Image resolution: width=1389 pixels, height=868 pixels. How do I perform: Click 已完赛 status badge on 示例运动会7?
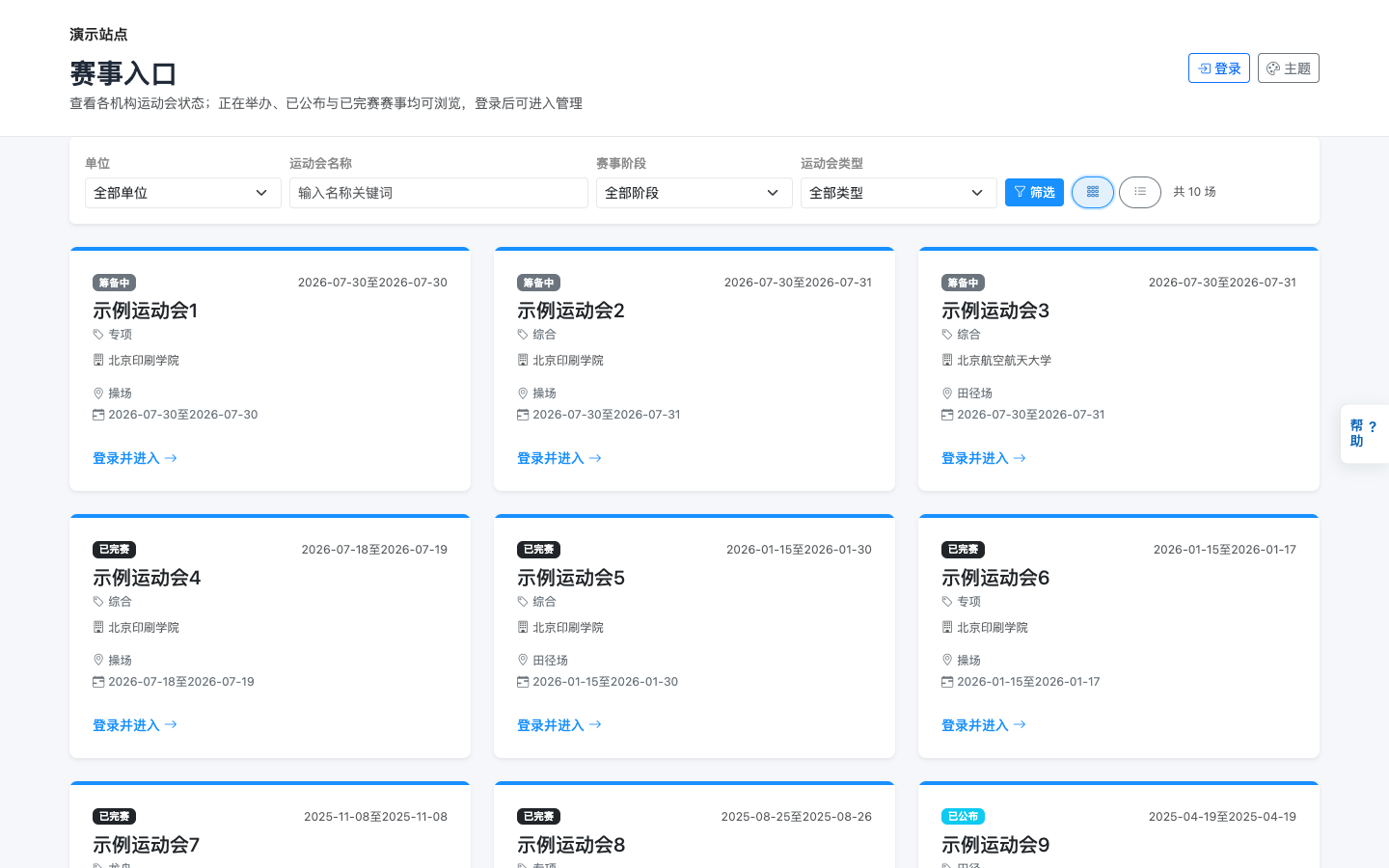pos(114,817)
